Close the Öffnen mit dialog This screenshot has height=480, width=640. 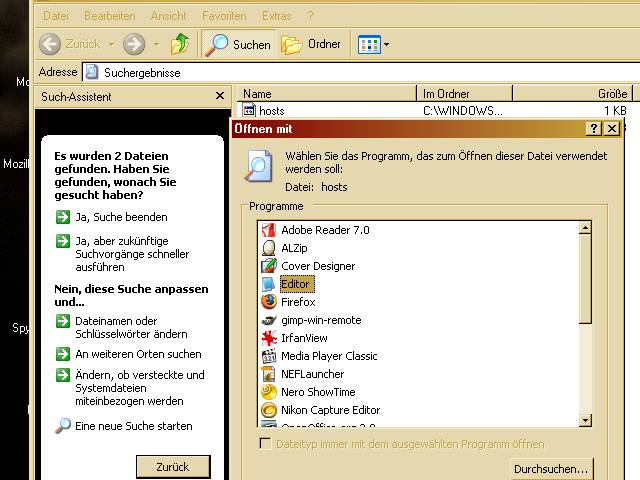point(612,129)
